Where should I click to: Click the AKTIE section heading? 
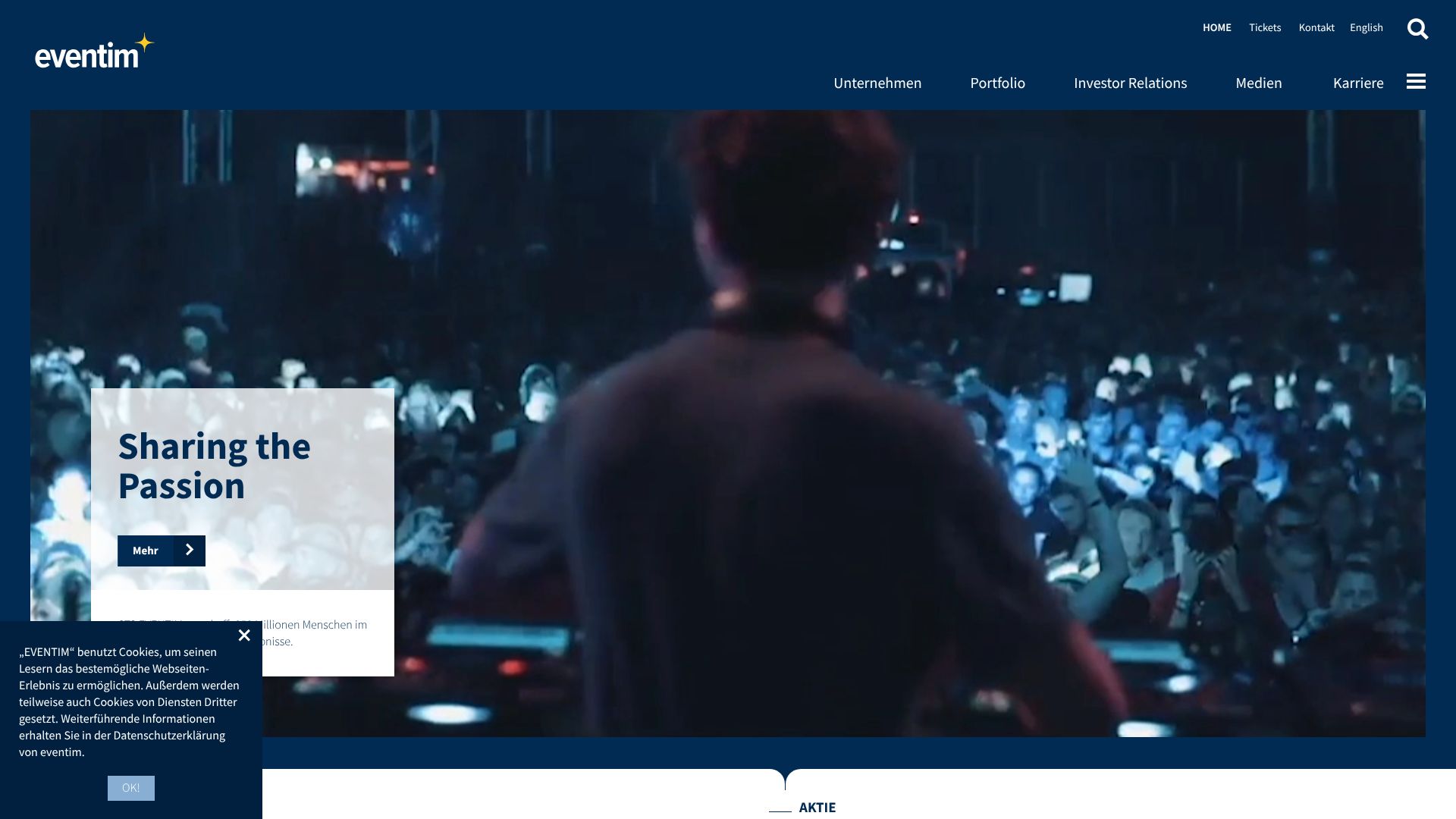(817, 808)
